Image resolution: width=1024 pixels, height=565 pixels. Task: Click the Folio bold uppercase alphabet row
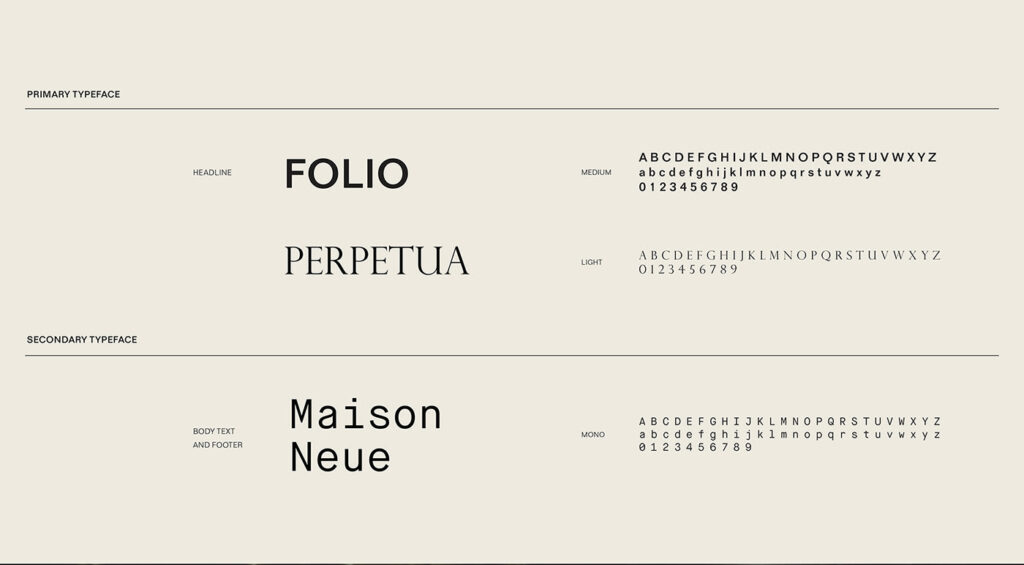788,157
